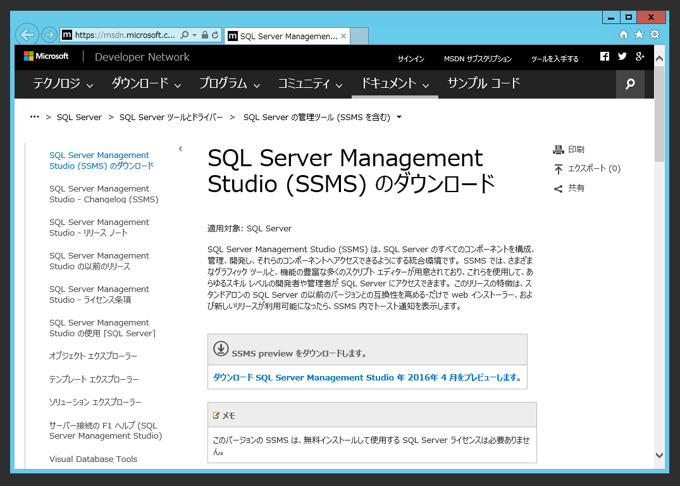Click SQL Server の管理ツール breadcrumb
The image size is (680, 486).
(x=317, y=117)
